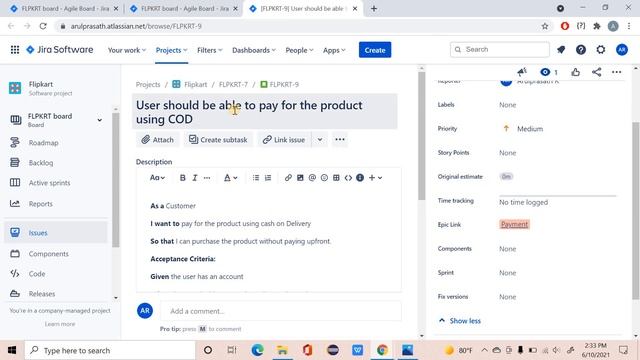Open the notifications bell icon
Image resolution: width=640 pixels, height=360 pixels.
click(x=561, y=50)
